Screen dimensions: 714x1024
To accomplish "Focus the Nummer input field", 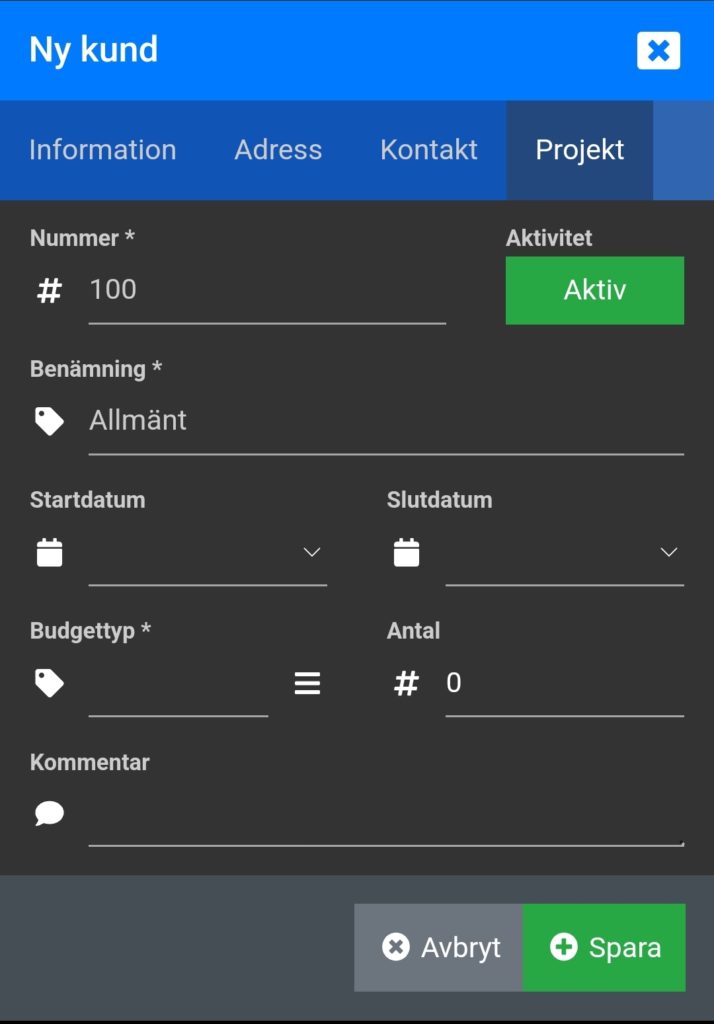I will (267, 291).
